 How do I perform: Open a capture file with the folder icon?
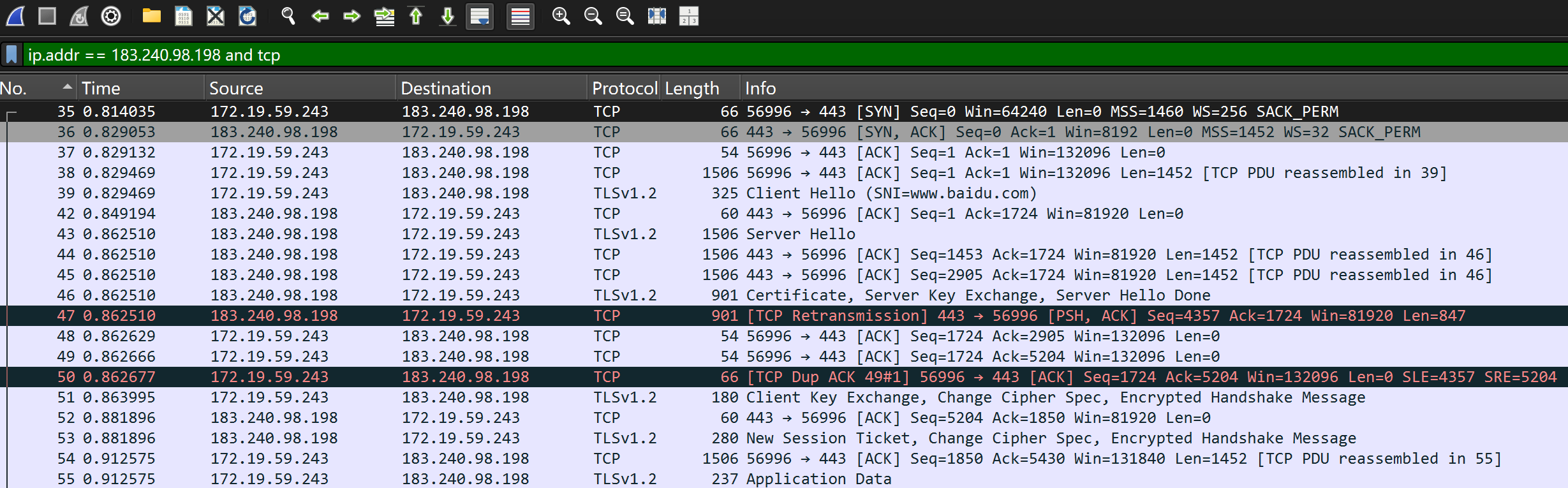pos(151,16)
